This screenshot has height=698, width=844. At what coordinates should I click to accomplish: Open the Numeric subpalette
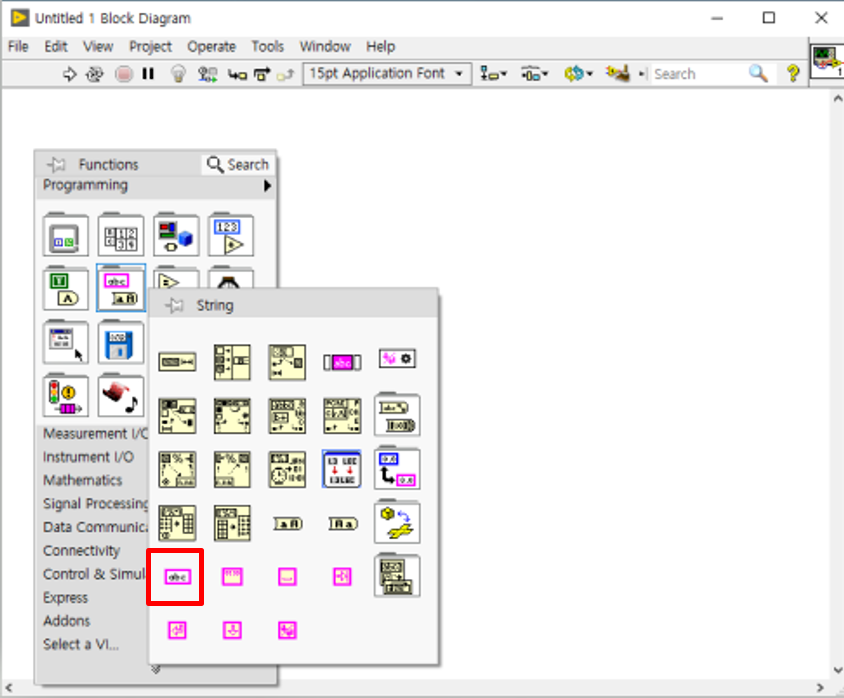[231, 235]
